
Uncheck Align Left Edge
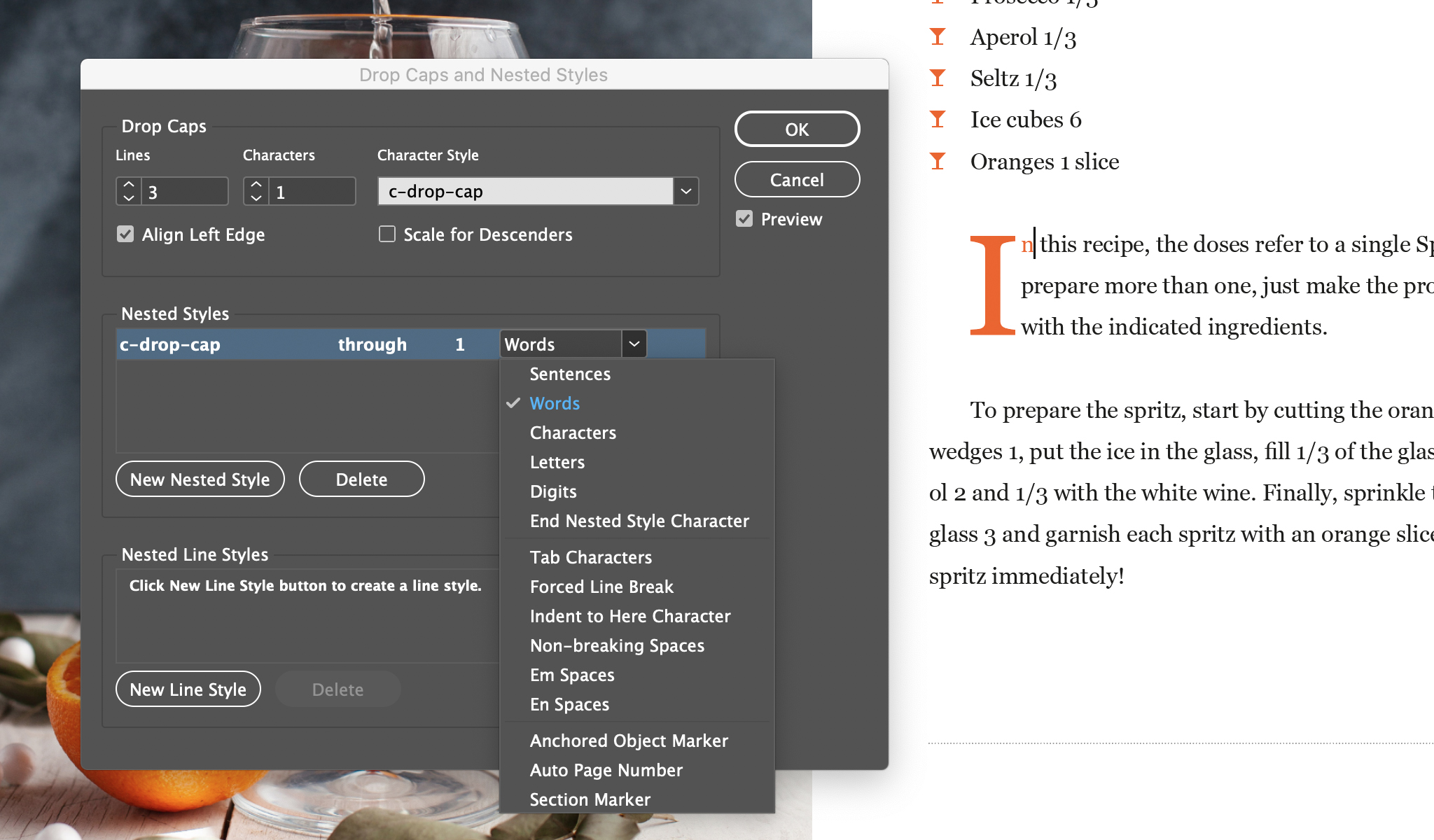[x=125, y=234]
